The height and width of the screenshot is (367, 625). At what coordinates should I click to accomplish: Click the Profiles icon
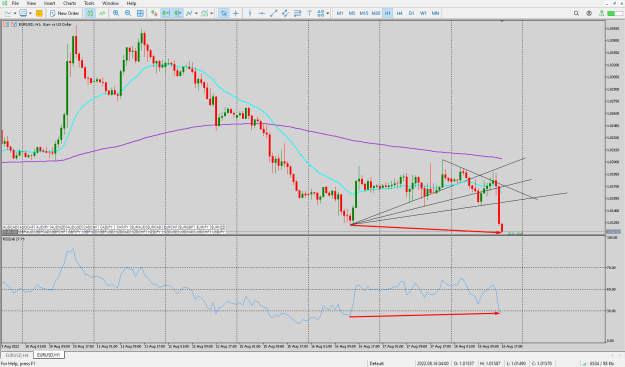click(24, 13)
